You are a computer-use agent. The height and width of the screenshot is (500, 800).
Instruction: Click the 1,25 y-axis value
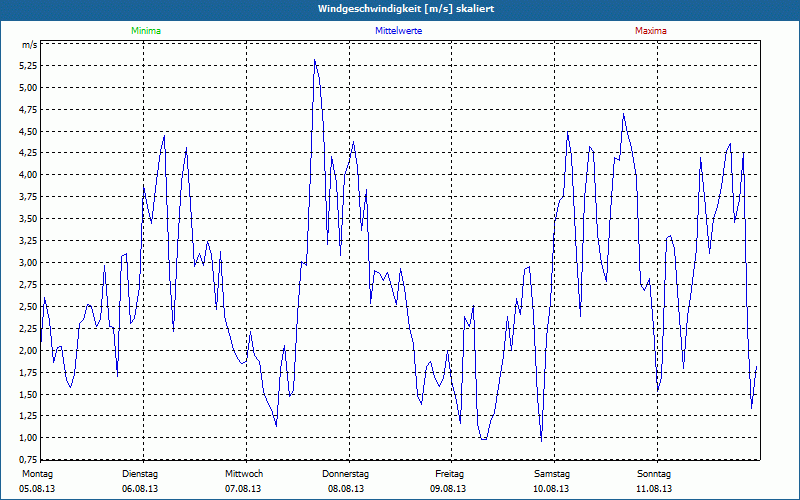coord(29,416)
